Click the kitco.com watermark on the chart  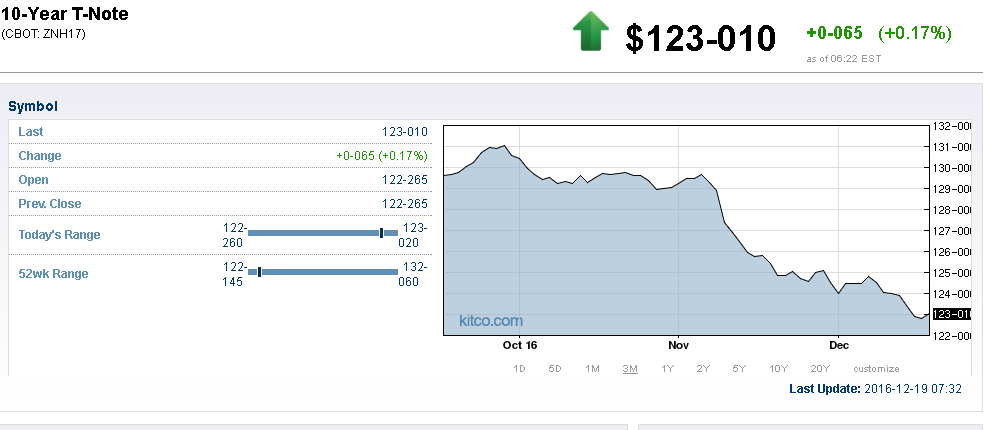pos(490,321)
